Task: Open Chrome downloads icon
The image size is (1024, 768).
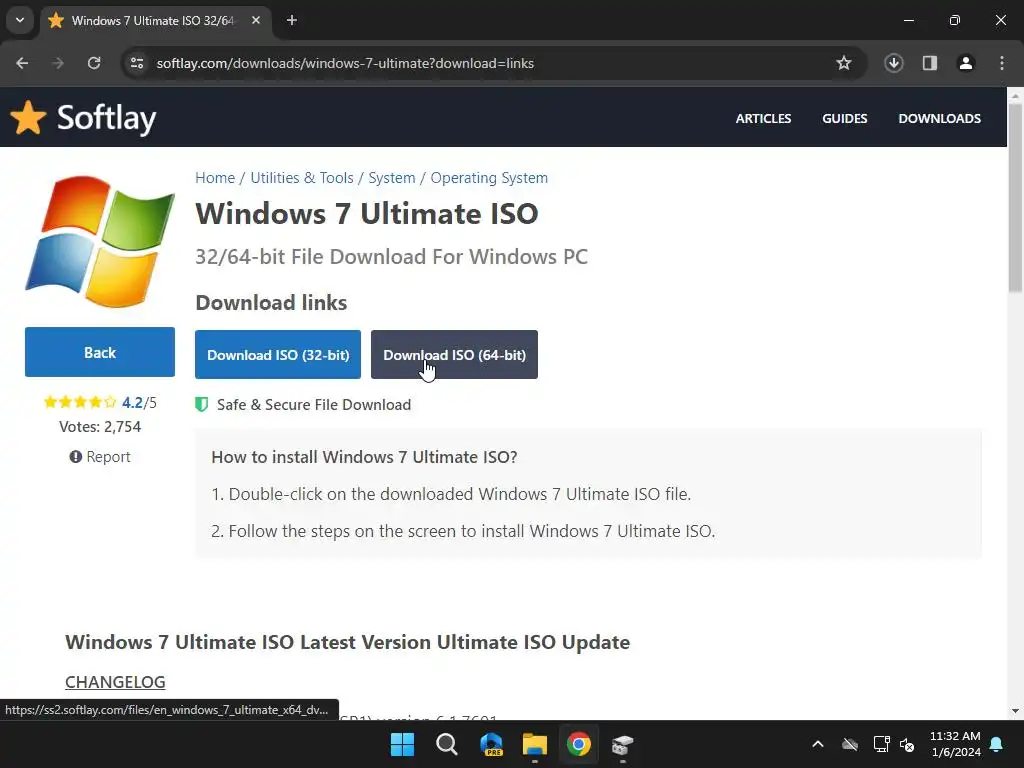Action: click(893, 63)
